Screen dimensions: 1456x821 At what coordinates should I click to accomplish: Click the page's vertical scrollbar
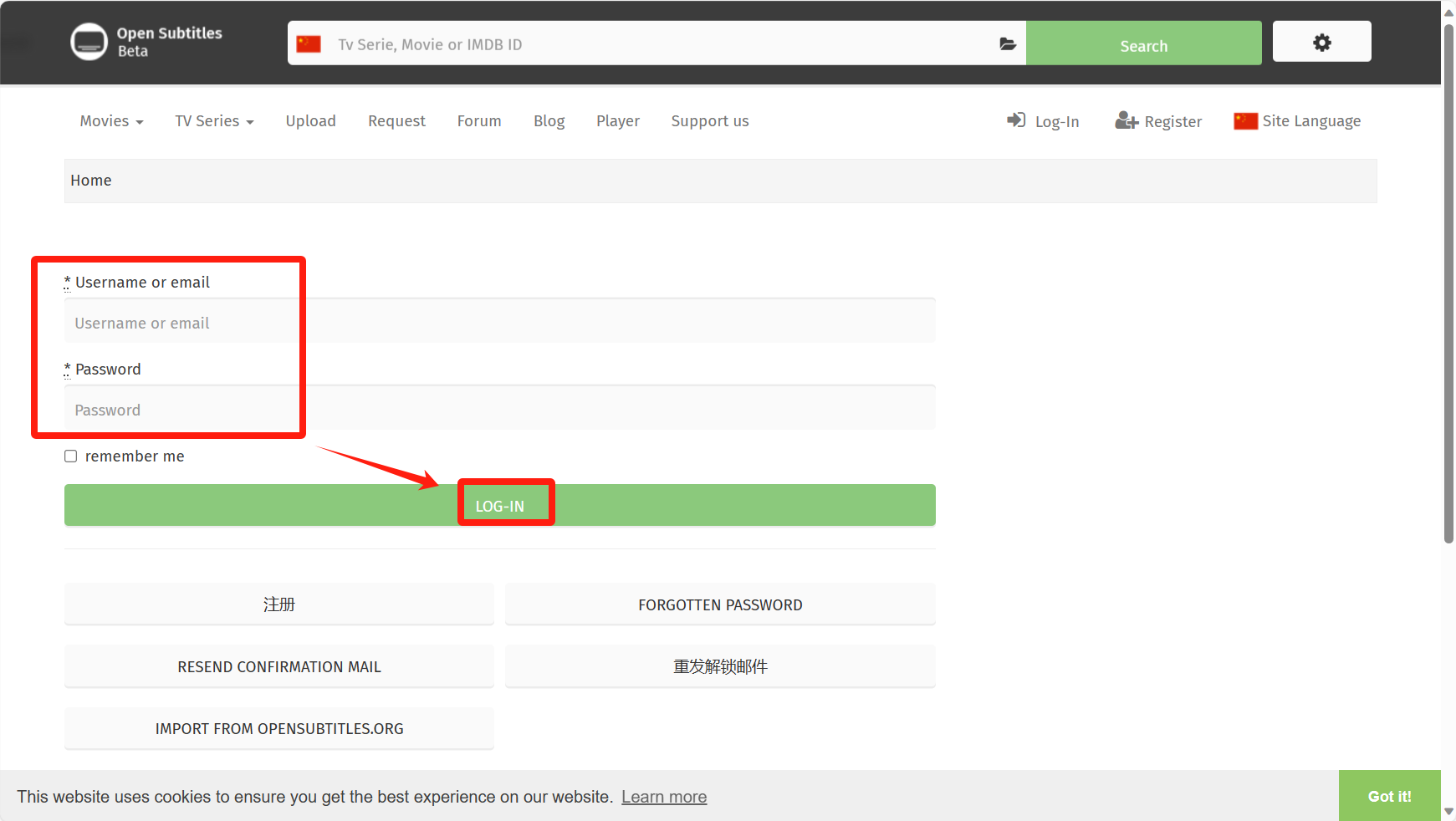coord(1448,284)
